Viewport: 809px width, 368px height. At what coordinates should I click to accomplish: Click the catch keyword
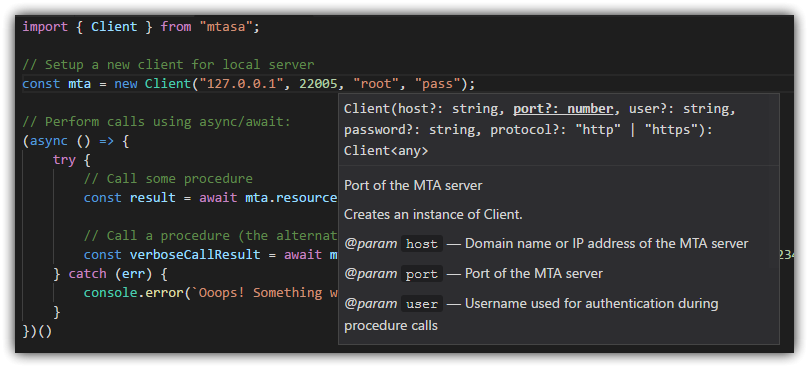pos(87,274)
